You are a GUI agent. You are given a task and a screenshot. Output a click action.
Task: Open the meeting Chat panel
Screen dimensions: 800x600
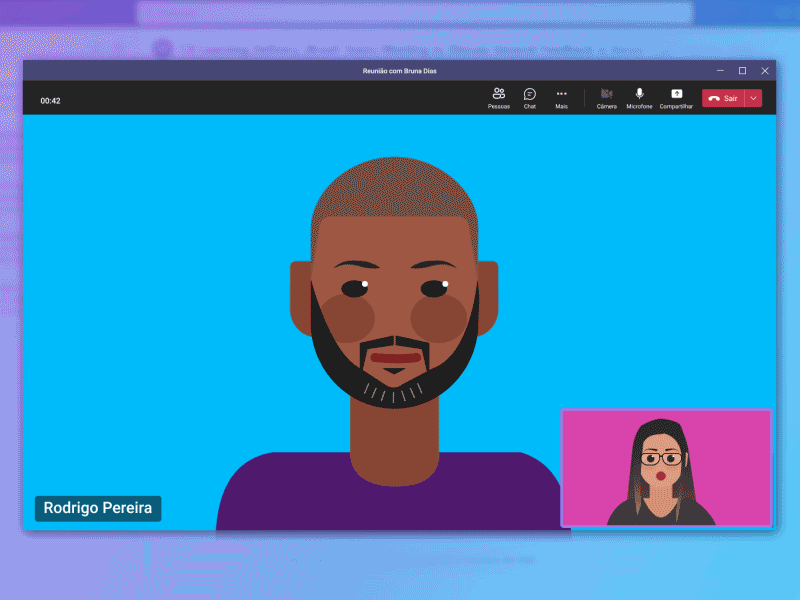pos(530,97)
